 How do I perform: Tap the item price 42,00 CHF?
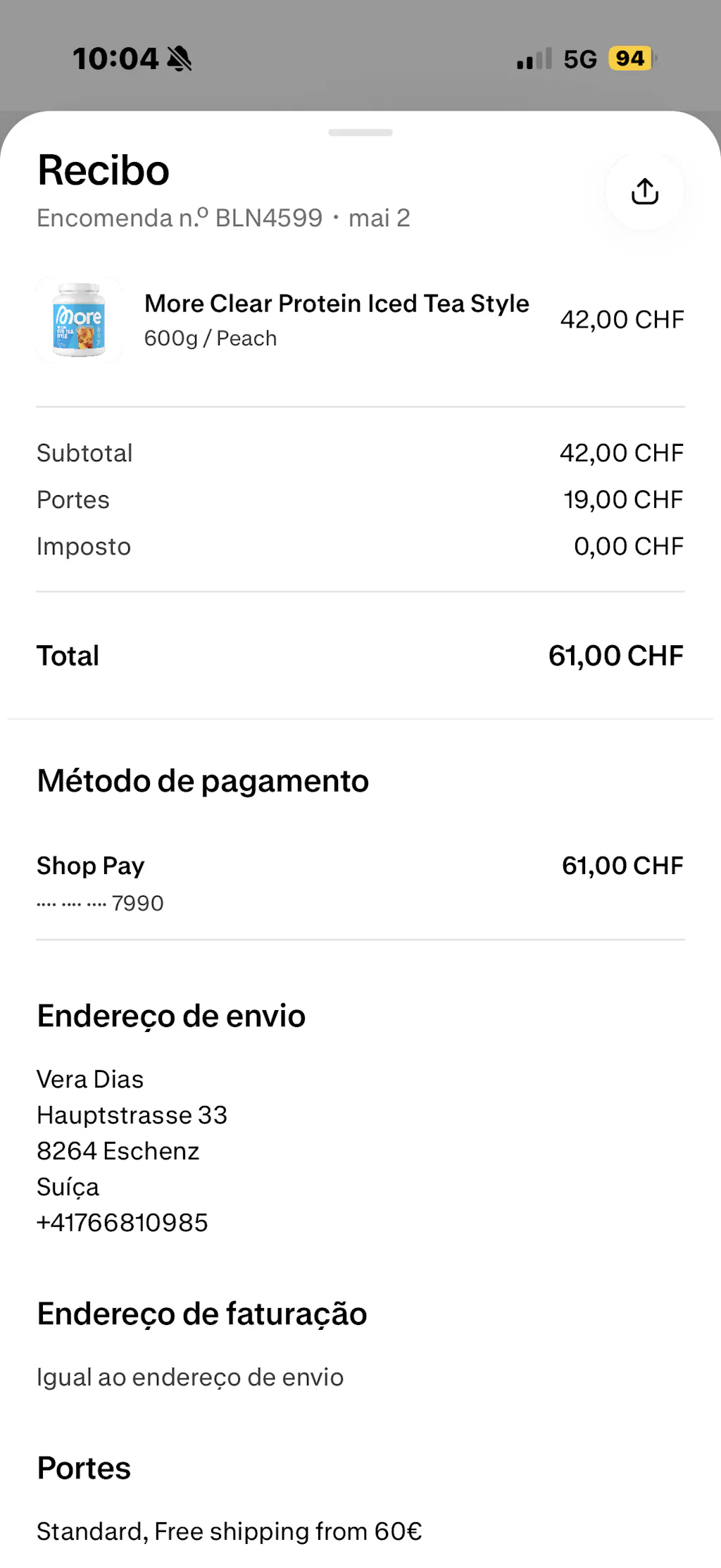point(622,320)
